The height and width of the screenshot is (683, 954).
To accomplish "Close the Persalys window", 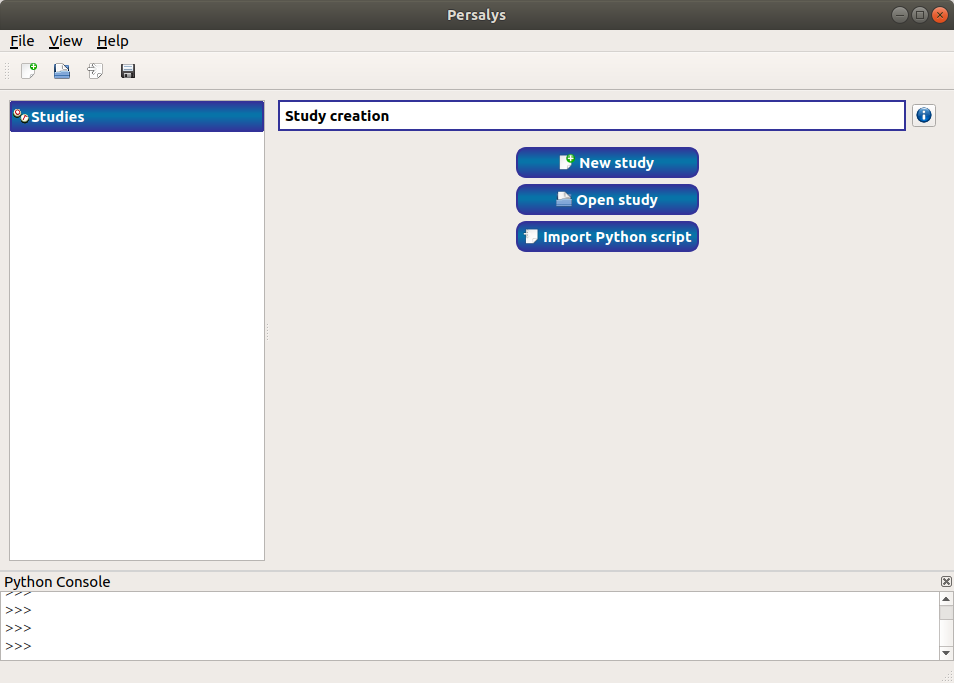I will 940,14.
